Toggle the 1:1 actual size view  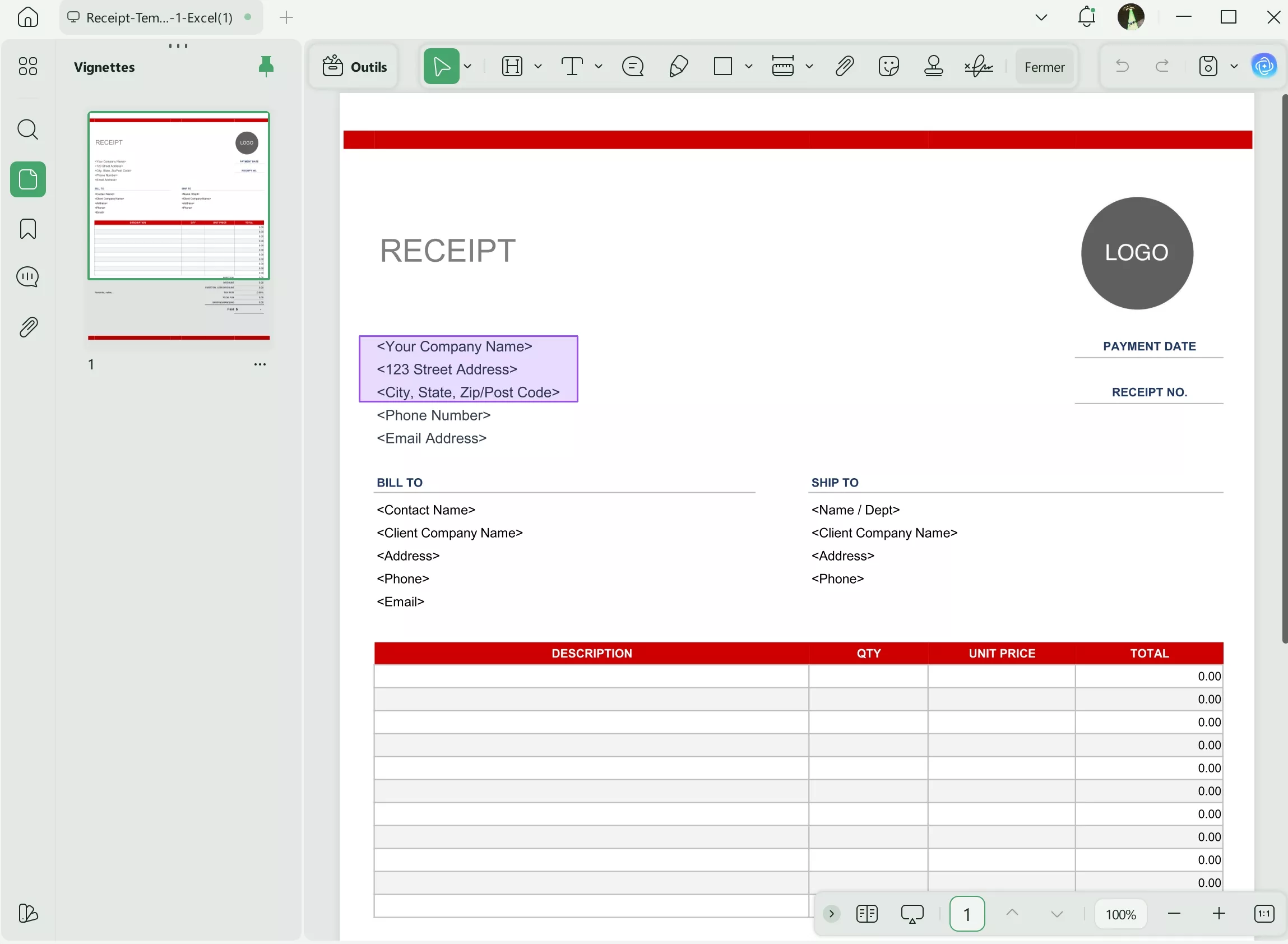pyautogui.click(x=1264, y=914)
